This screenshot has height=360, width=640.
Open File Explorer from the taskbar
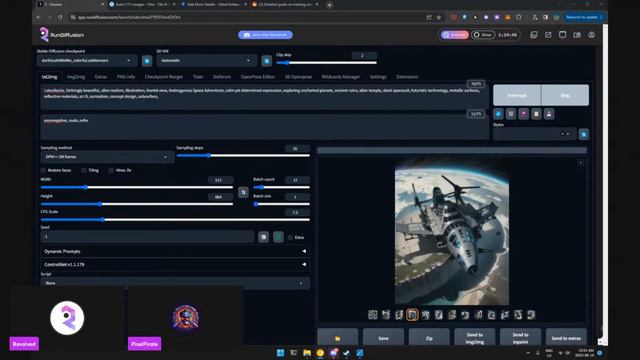(307, 353)
